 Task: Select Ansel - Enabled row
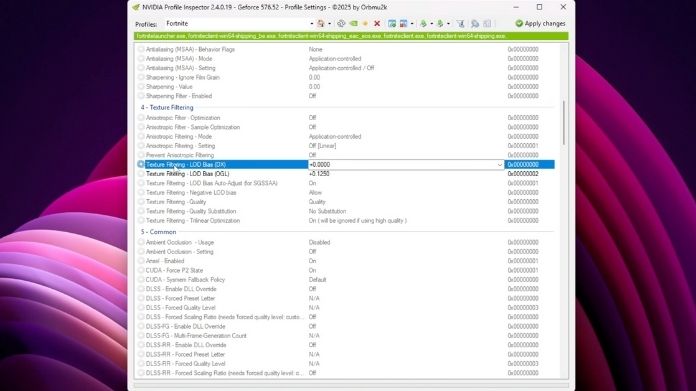click(346, 261)
